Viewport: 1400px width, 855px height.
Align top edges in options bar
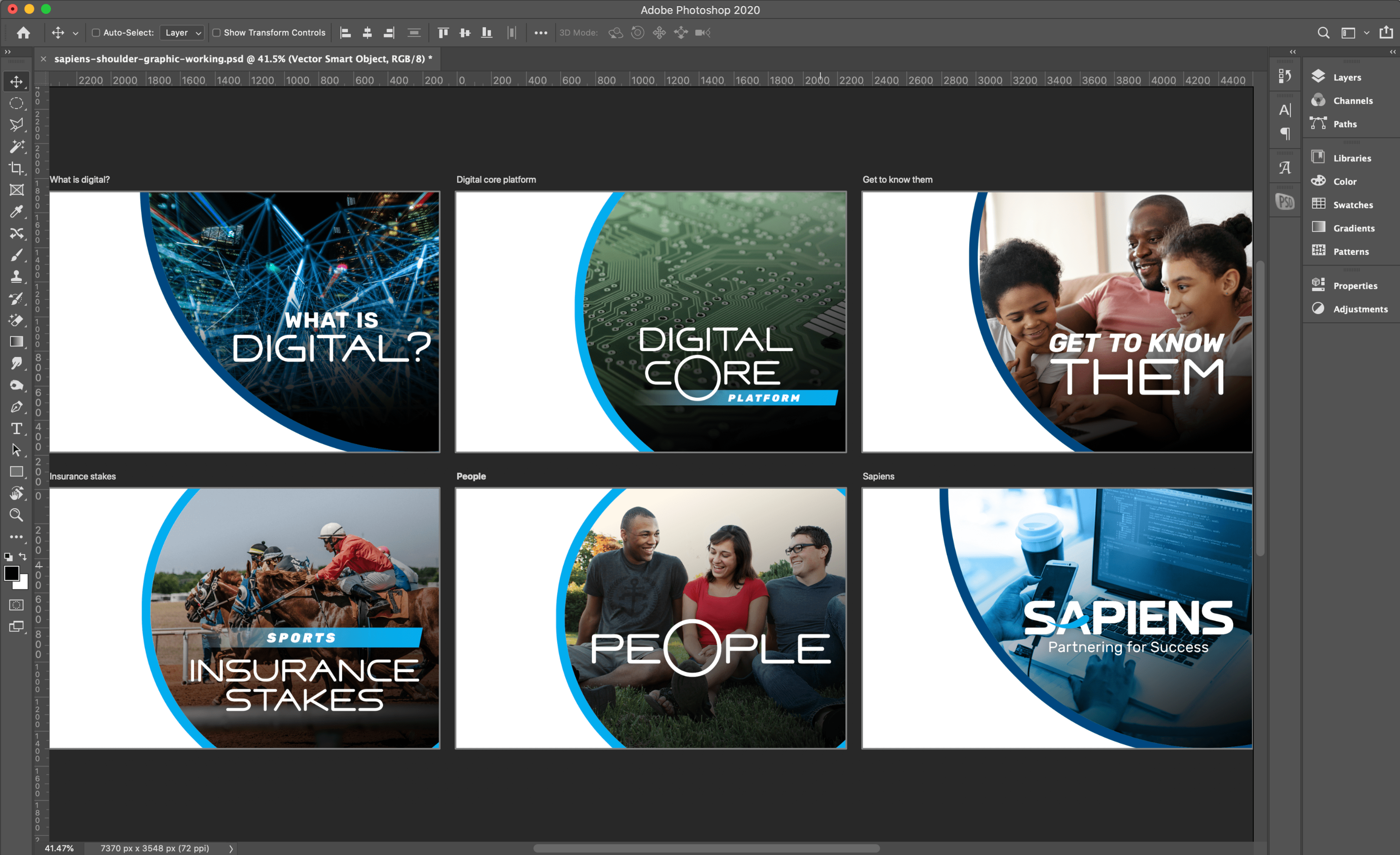point(443,33)
